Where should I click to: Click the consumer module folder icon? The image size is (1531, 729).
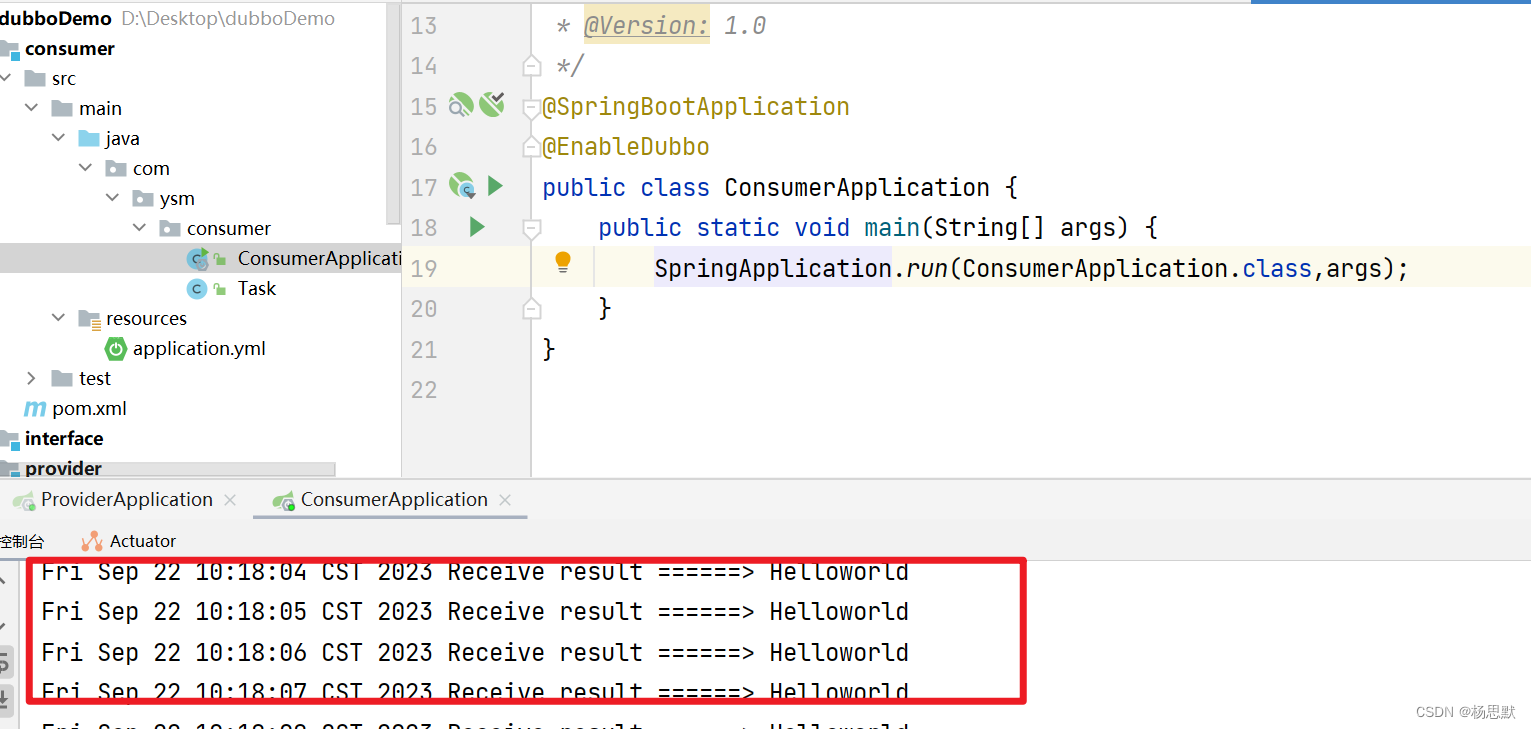(10, 49)
